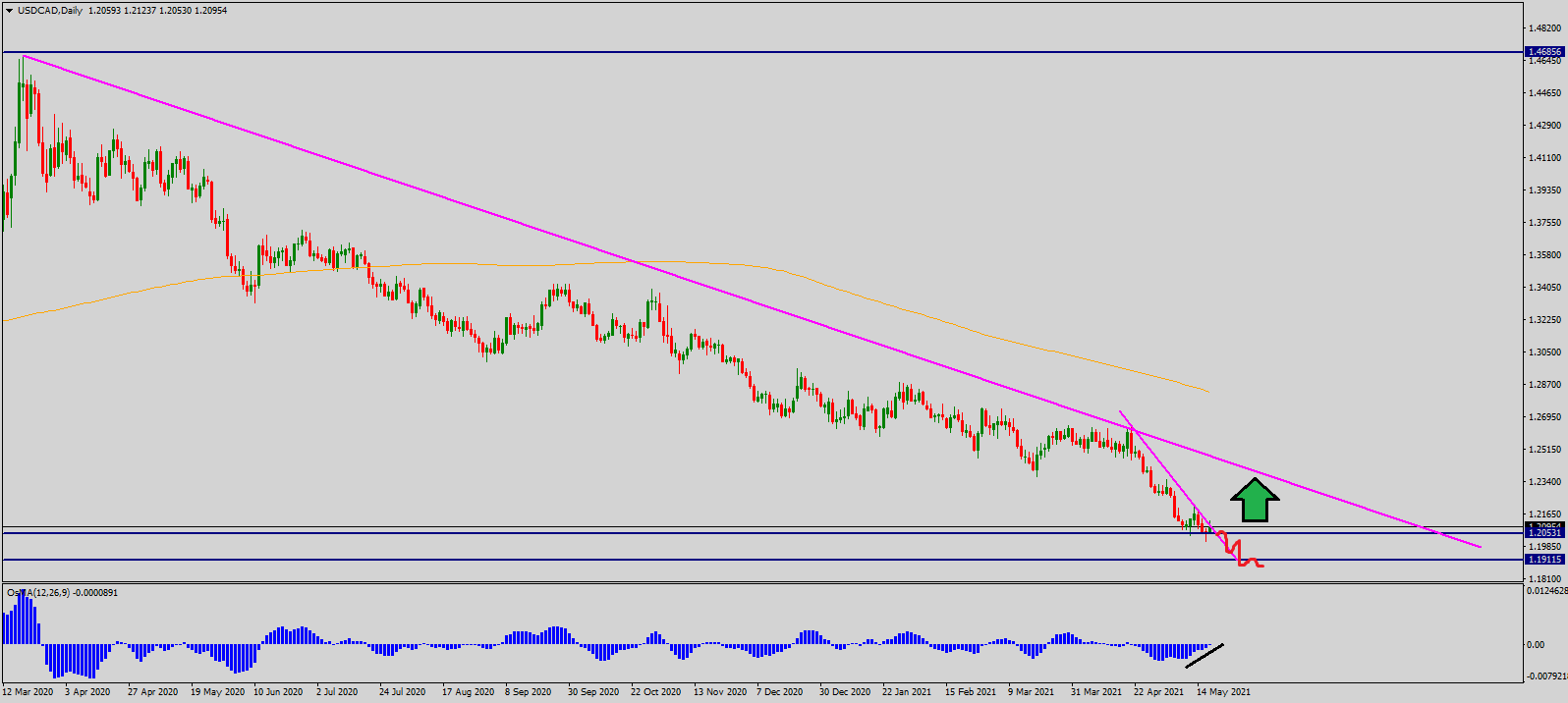Image resolution: width=1568 pixels, height=703 pixels.
Task: Click the OsMA(12,26,9) indicator label
Action: pyautogui.click(x=61, y=593)
